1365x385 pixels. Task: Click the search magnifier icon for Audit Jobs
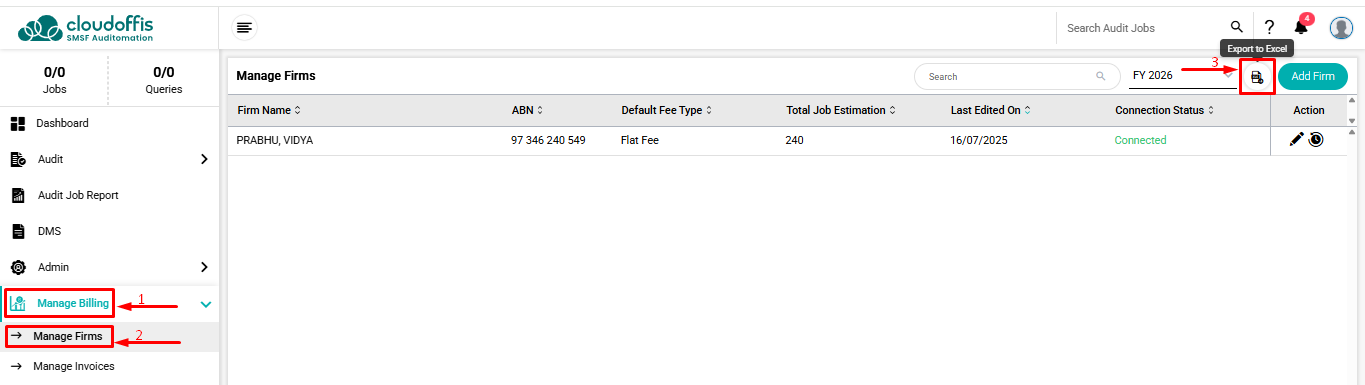click(1237, 27)
